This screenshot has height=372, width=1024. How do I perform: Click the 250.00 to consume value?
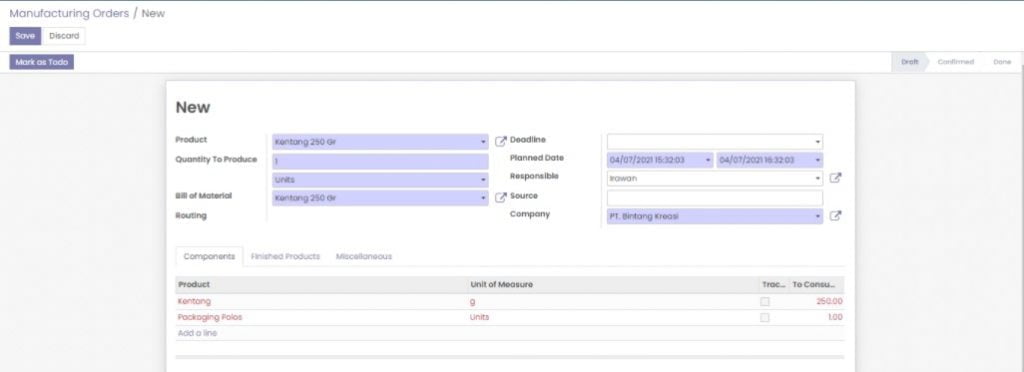(x=829, y=302)
